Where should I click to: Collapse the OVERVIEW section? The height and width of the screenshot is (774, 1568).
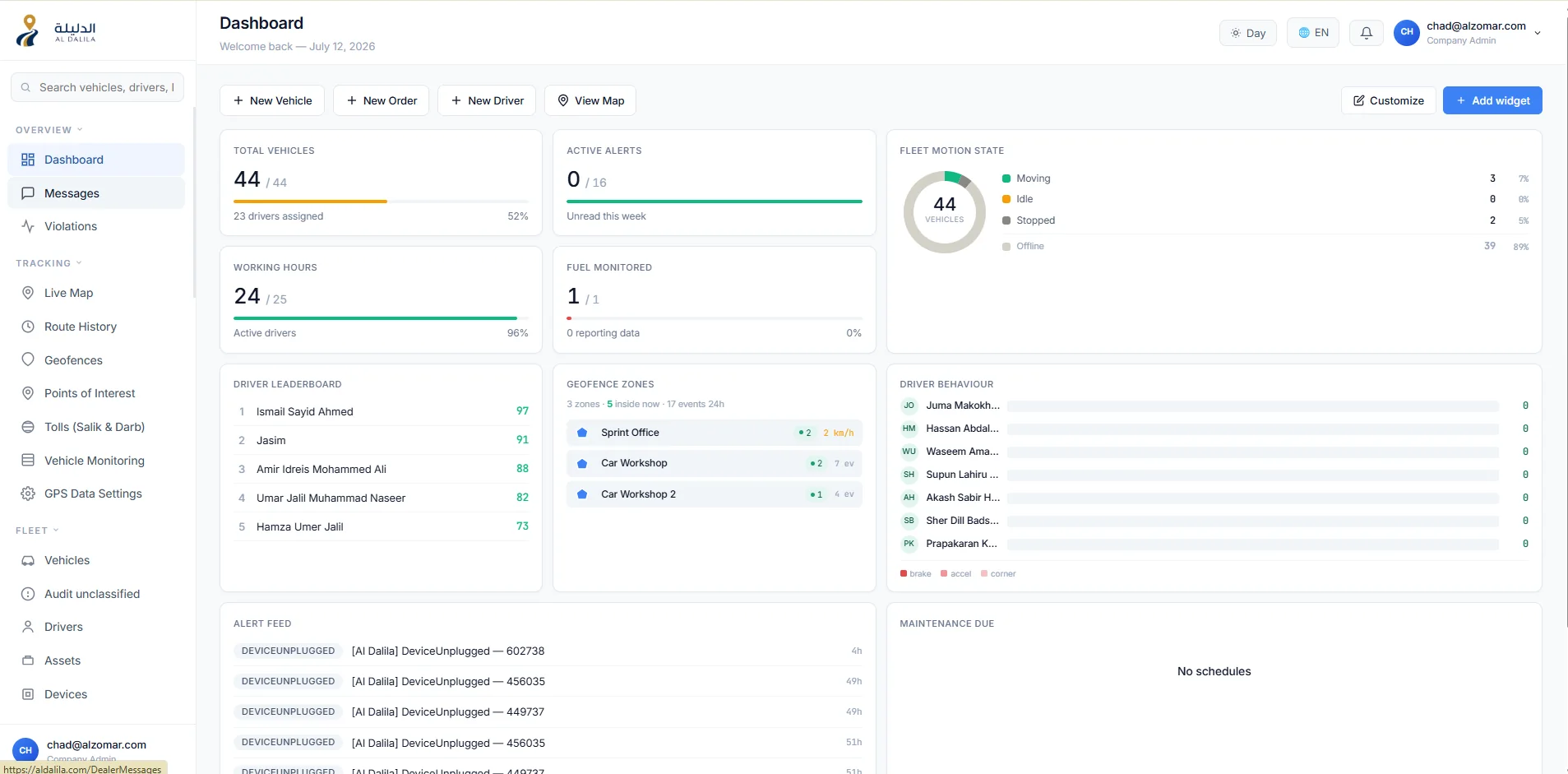(x=49, y=130)
